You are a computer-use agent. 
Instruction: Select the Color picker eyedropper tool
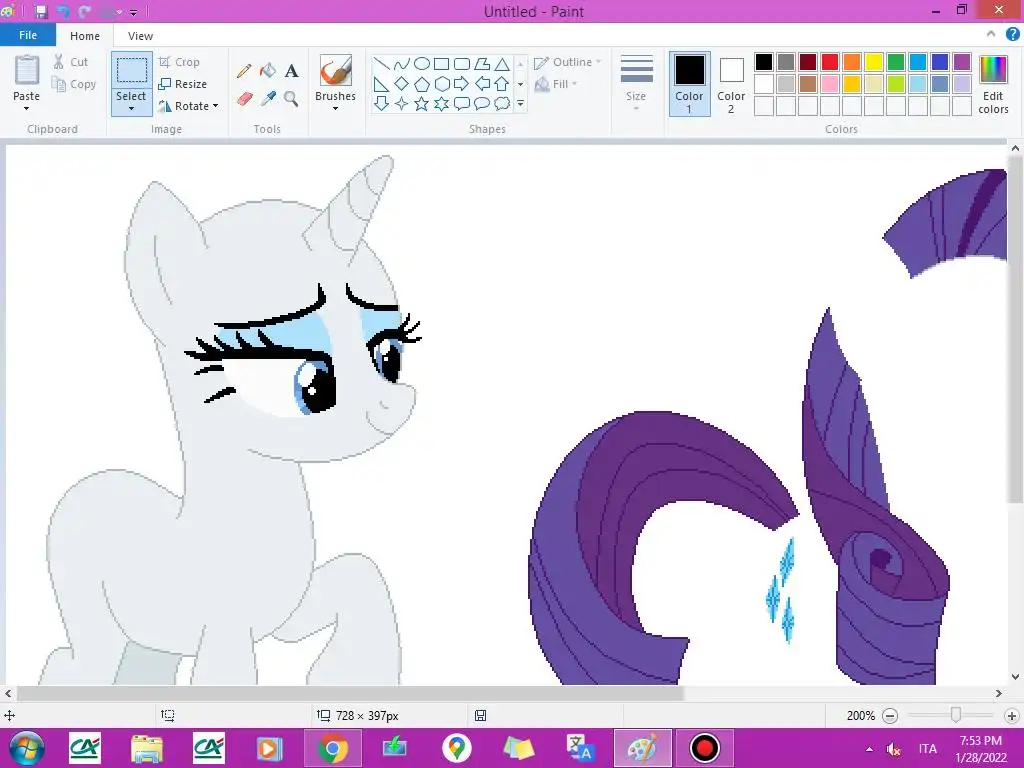coord(268,99)
